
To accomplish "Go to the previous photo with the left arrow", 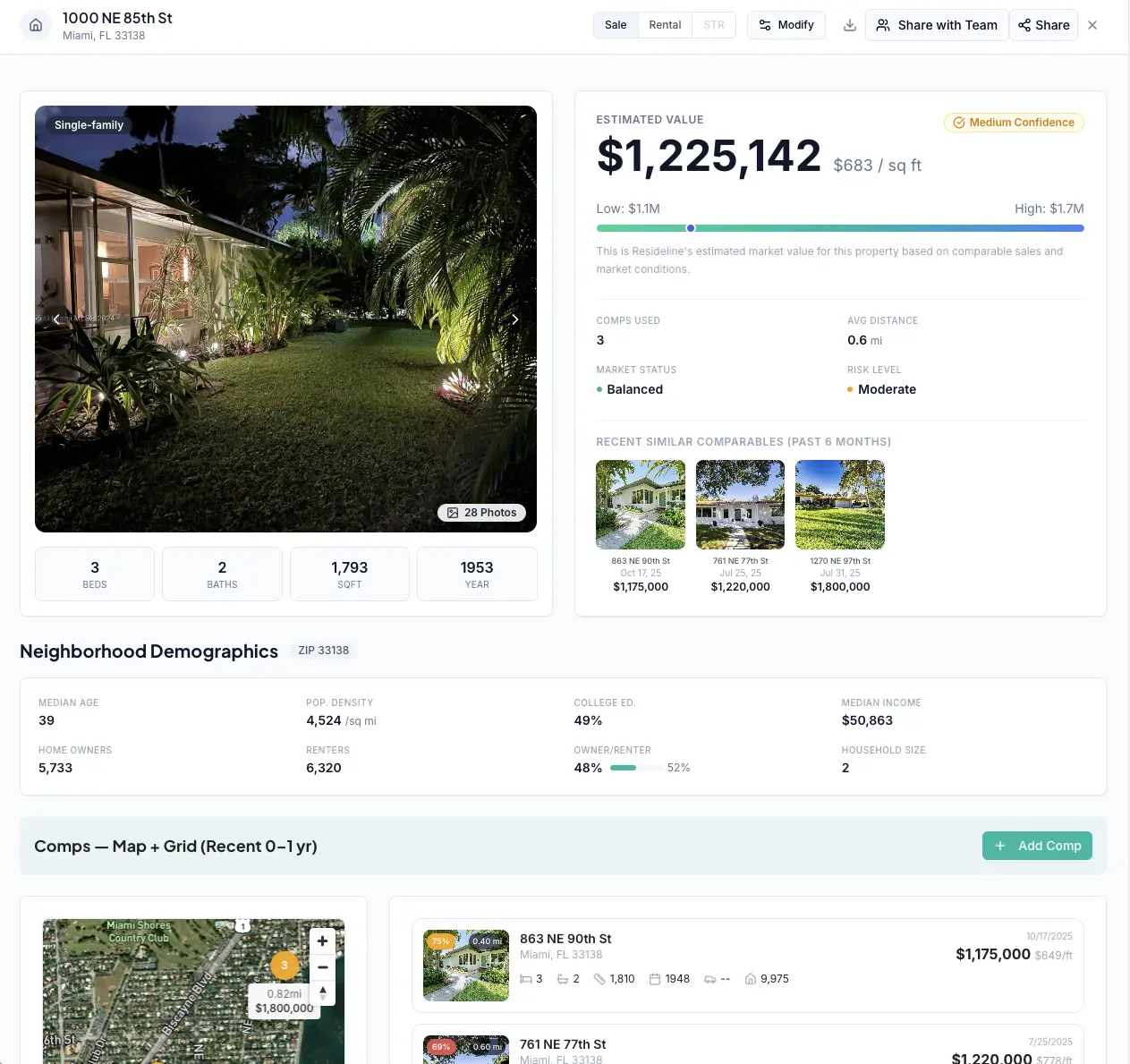I will pos(56,319).
